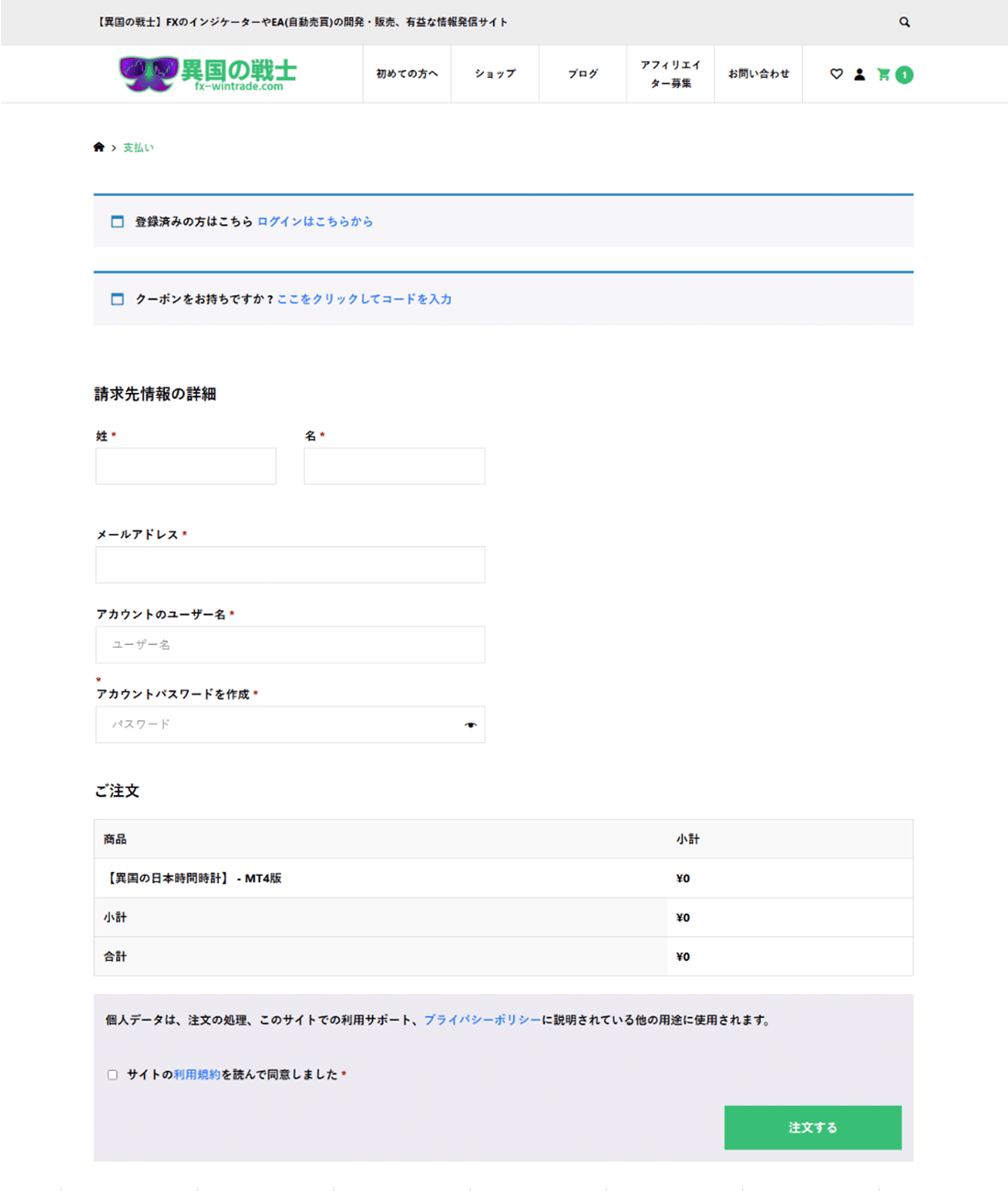The height and width of the screenshot is (1191, 1008).
Task: Click the home breadcrumb icon
Action: point(99,148)
